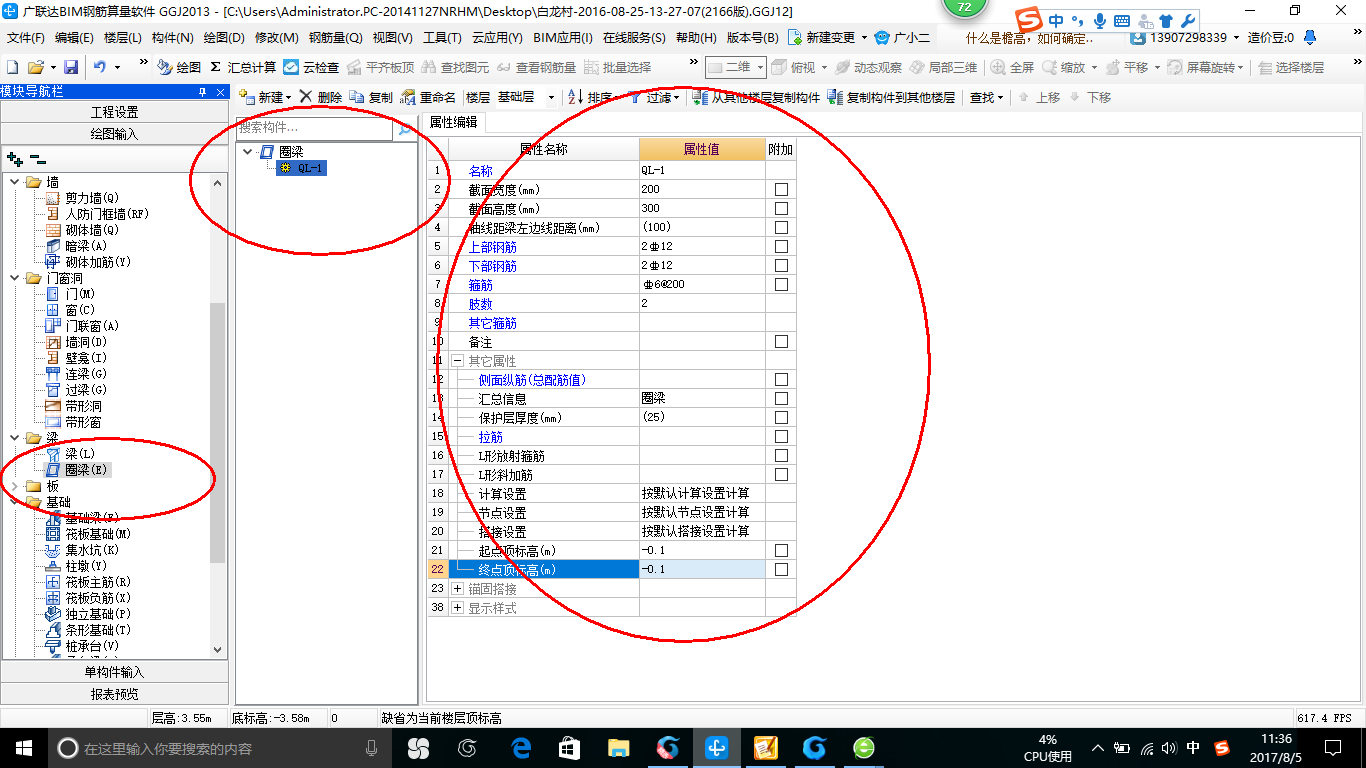Tick 附加 checkbox for 截面高度(mm)
Viewport: 1366px width, 768px height.
[x=781, y=208]
